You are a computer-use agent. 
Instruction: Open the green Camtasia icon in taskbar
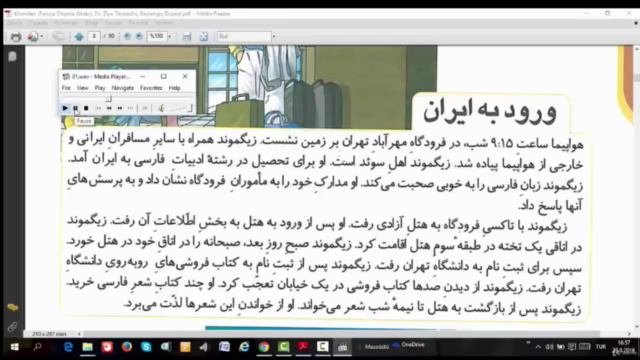coord(283,347)
